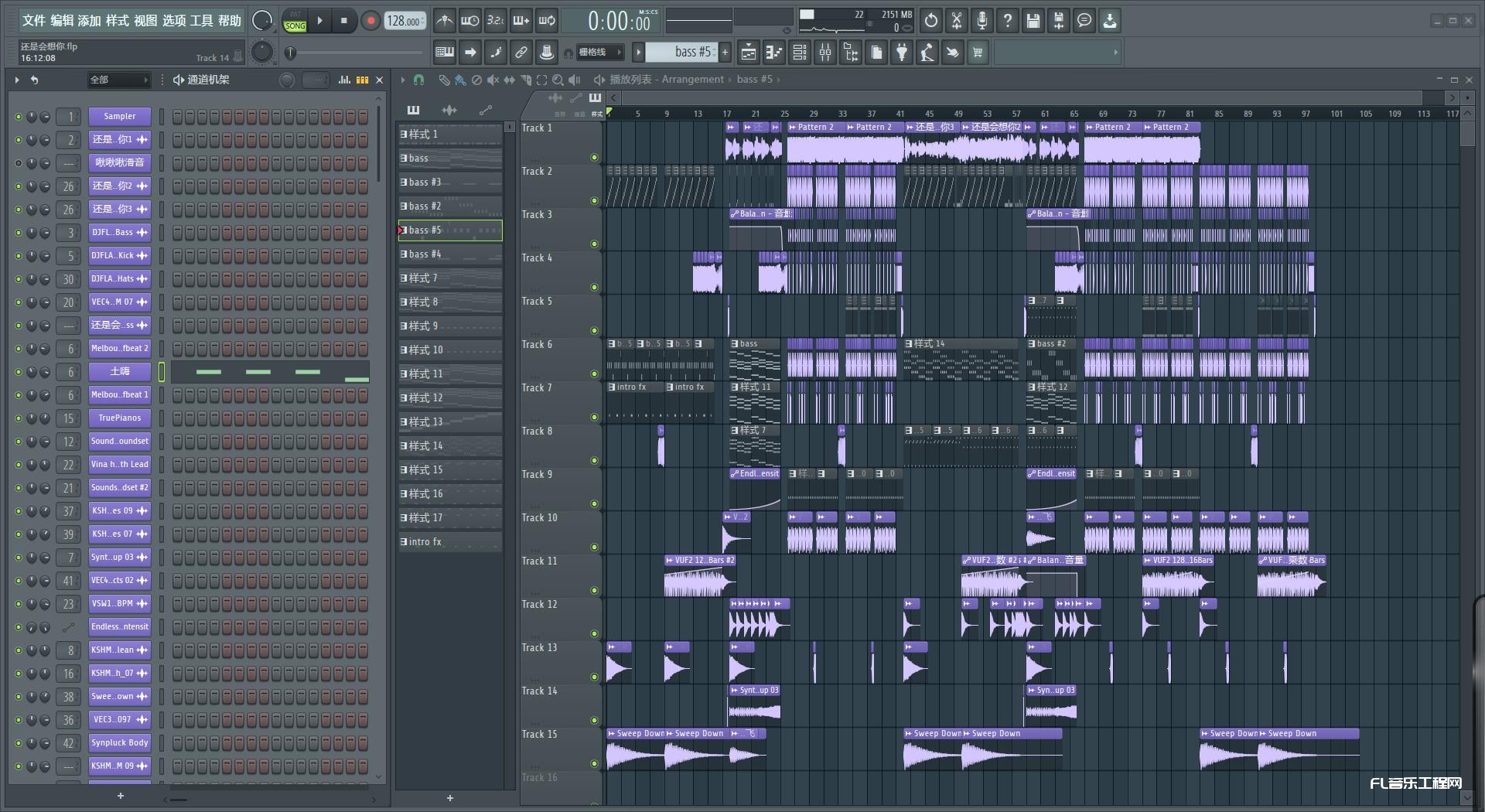The image size is (1485, 812).
Task: Mute Track 11 green light
Action: coord(594,591)
